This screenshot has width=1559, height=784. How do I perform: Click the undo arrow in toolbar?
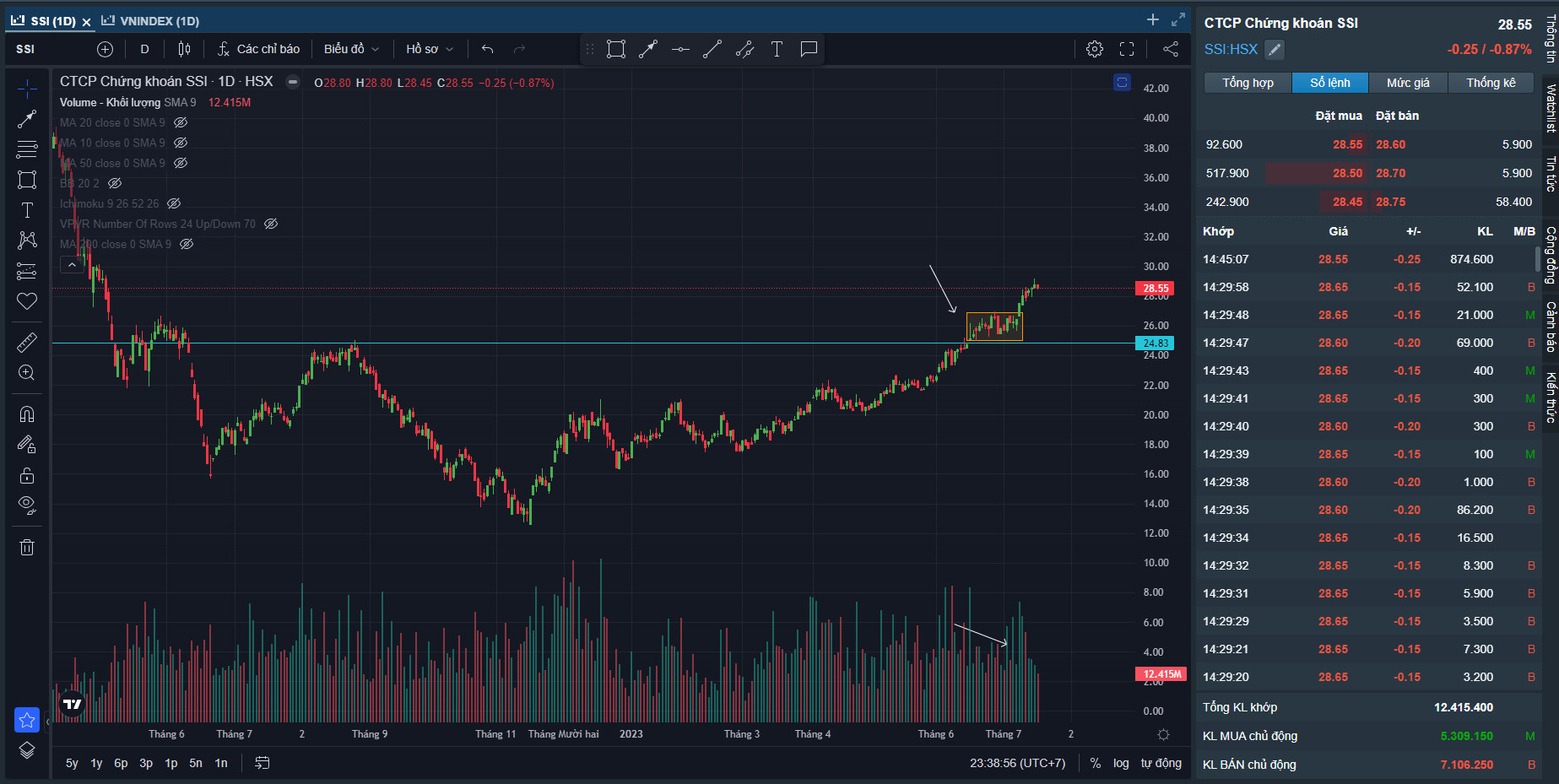(x=487, y=49)
